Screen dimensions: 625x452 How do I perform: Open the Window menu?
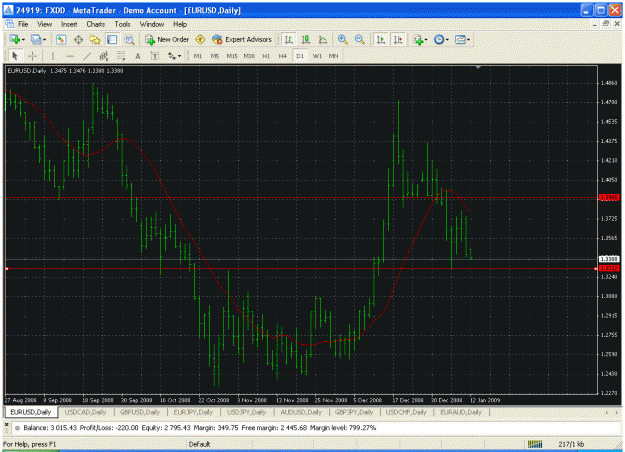click(152, 24)
